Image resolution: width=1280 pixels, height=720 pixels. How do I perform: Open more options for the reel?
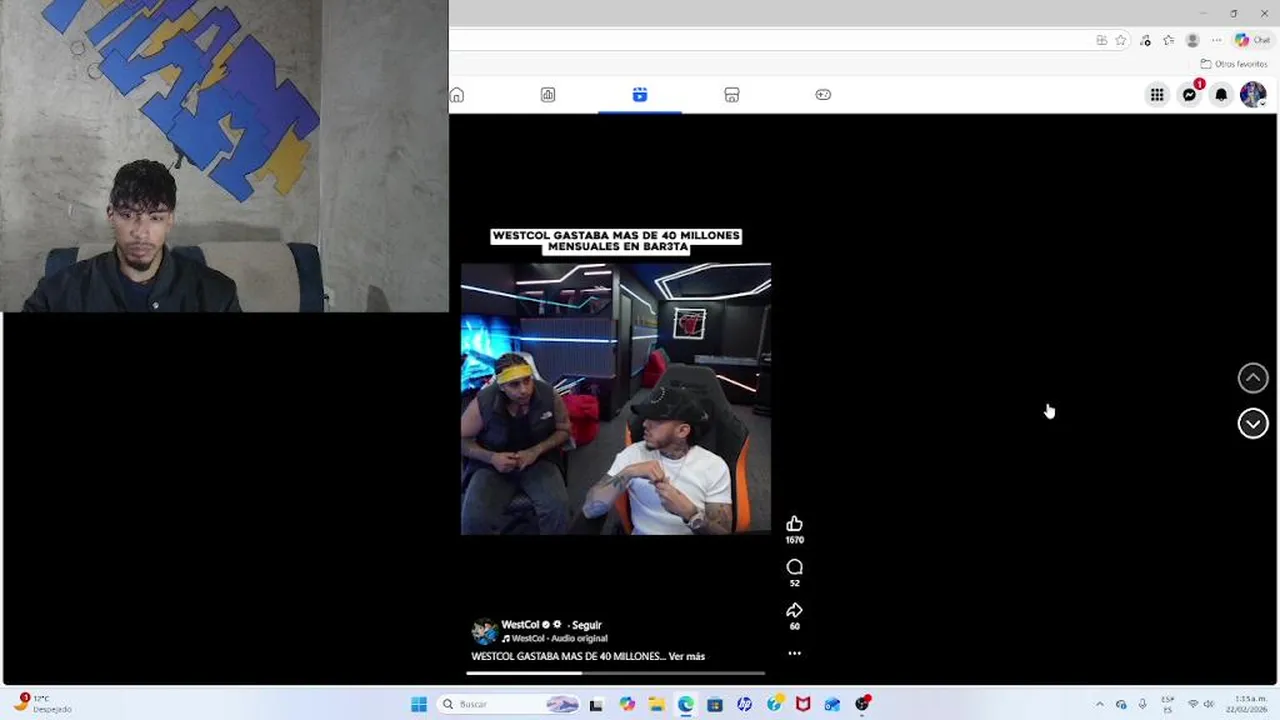pyautogui.click(x=794, y=653)
